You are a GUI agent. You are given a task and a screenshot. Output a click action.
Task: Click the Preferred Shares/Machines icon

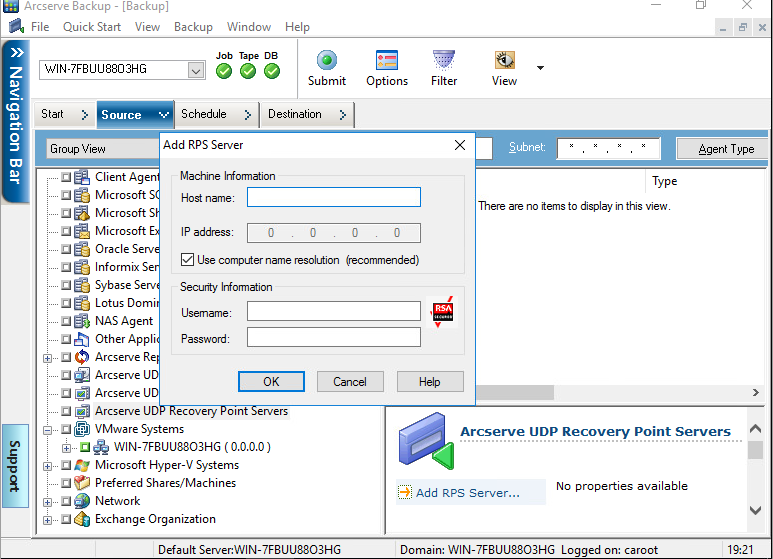click(82, 483)
